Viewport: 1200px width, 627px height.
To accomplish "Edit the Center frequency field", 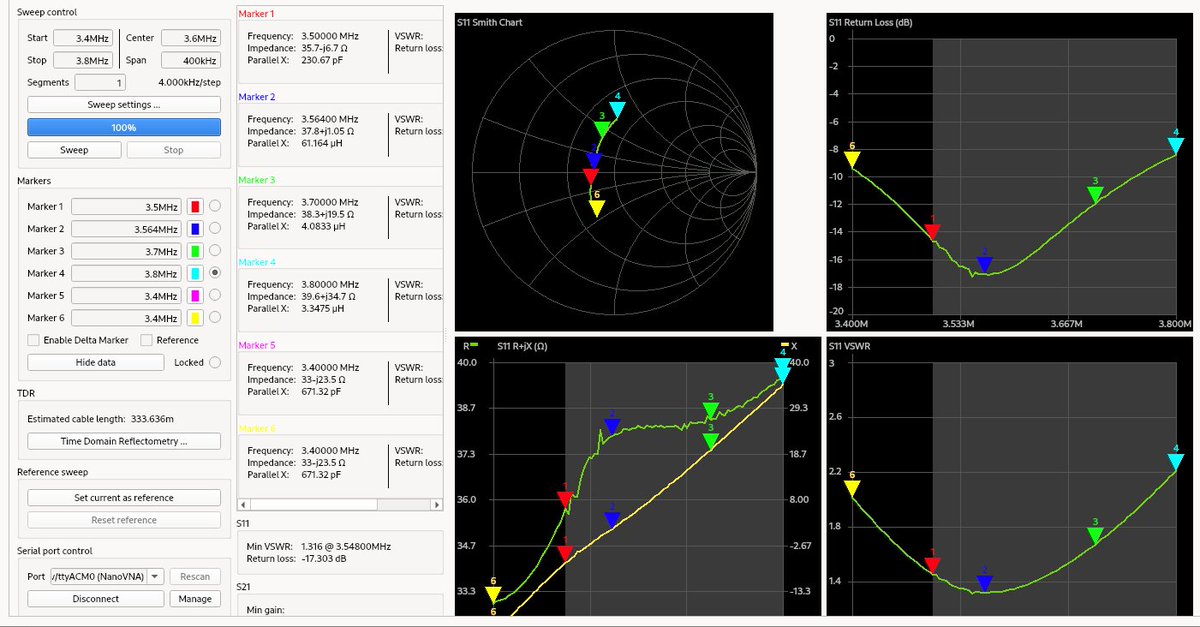I will [190, 38].
